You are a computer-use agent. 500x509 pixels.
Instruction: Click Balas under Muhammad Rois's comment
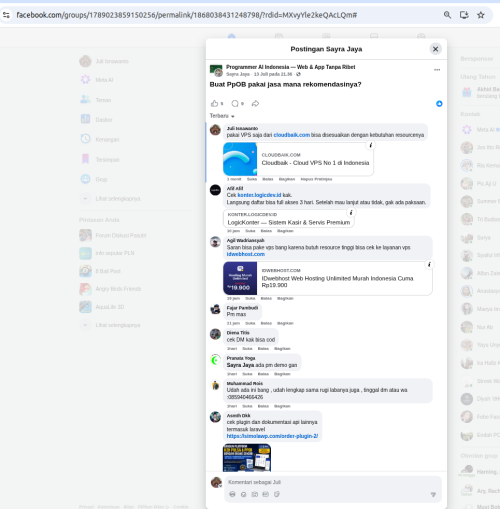tap(263, 406)
